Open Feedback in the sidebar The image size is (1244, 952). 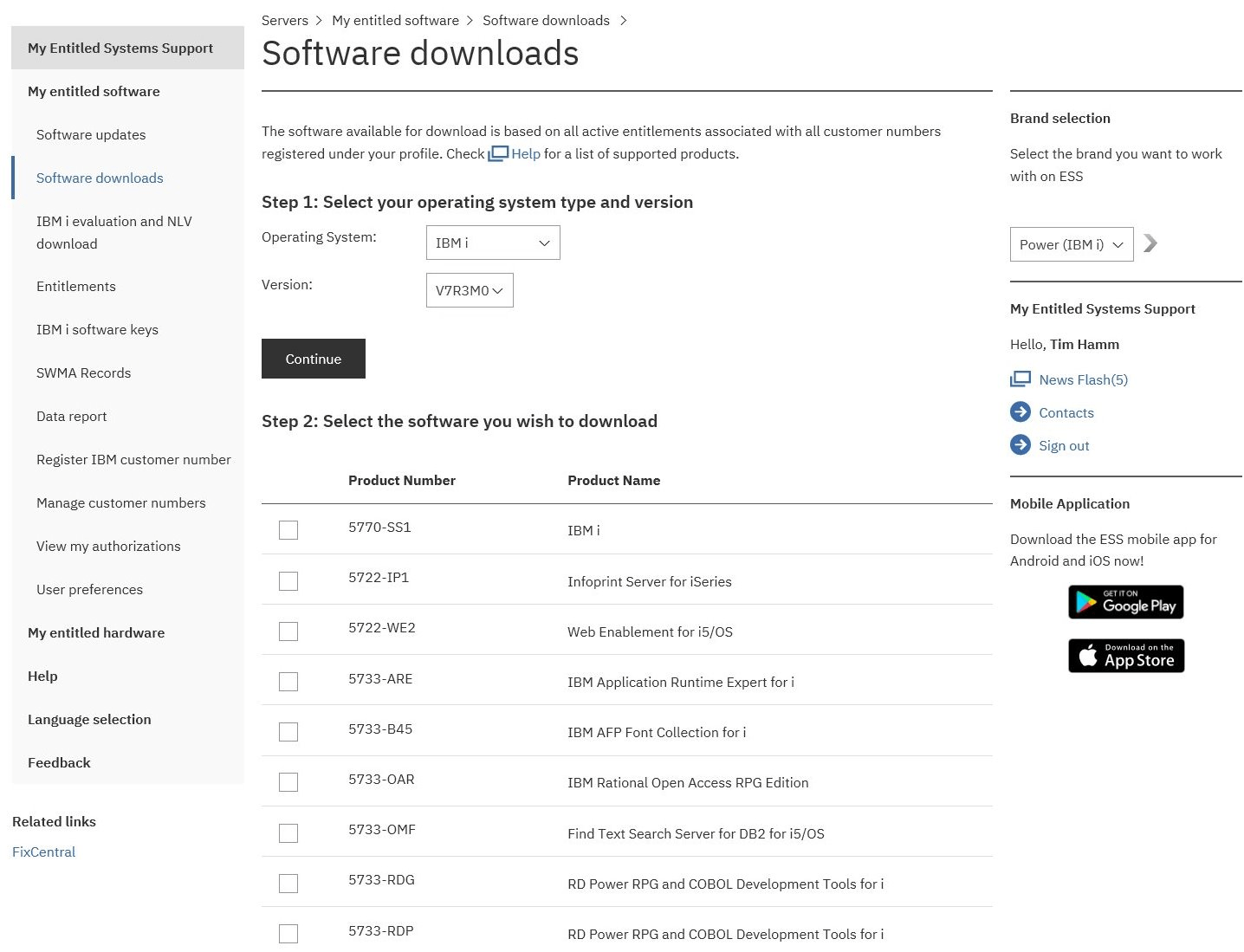coord(59,762)
